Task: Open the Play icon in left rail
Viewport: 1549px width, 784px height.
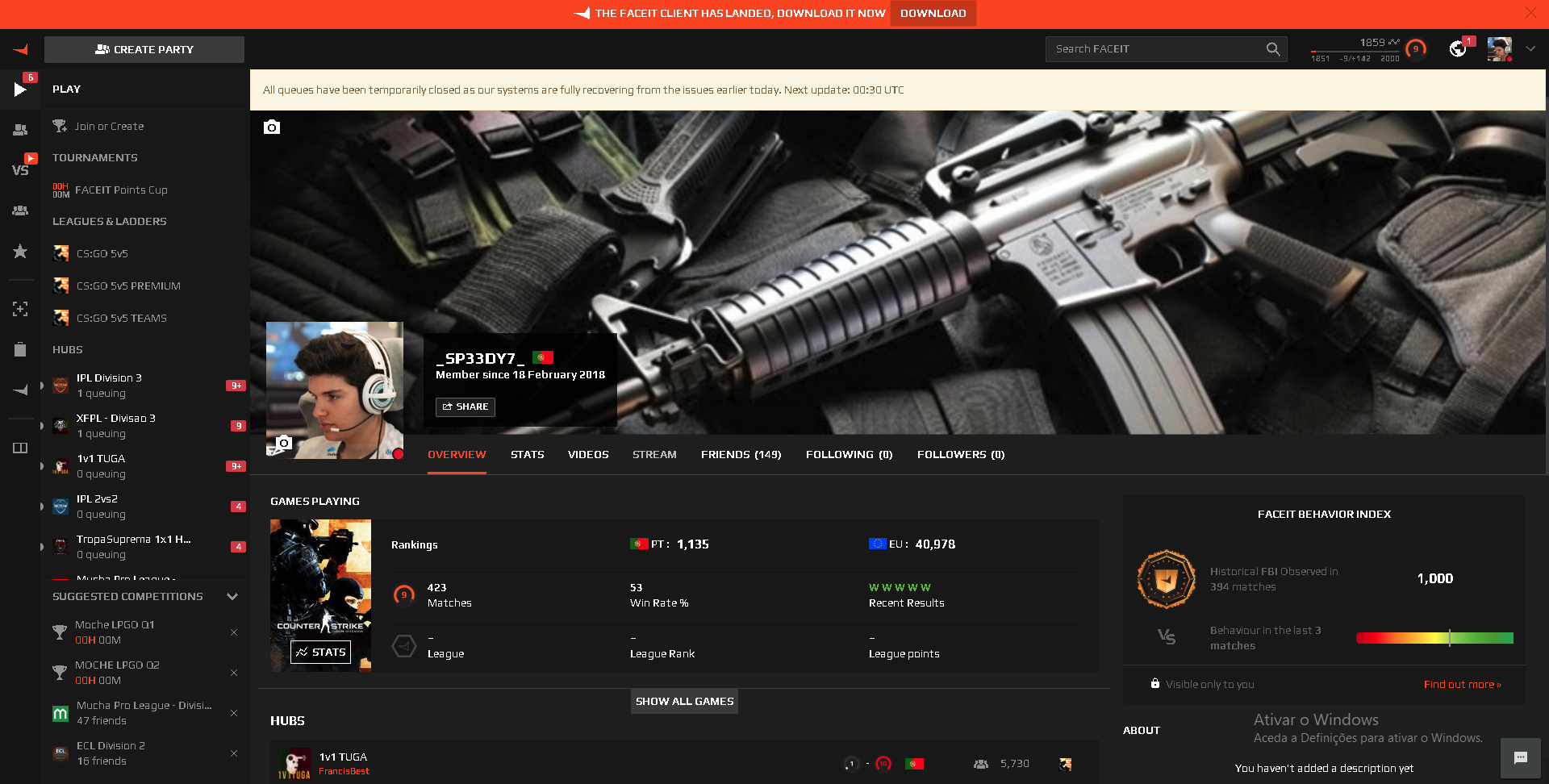Action: (x=20, y=89)
